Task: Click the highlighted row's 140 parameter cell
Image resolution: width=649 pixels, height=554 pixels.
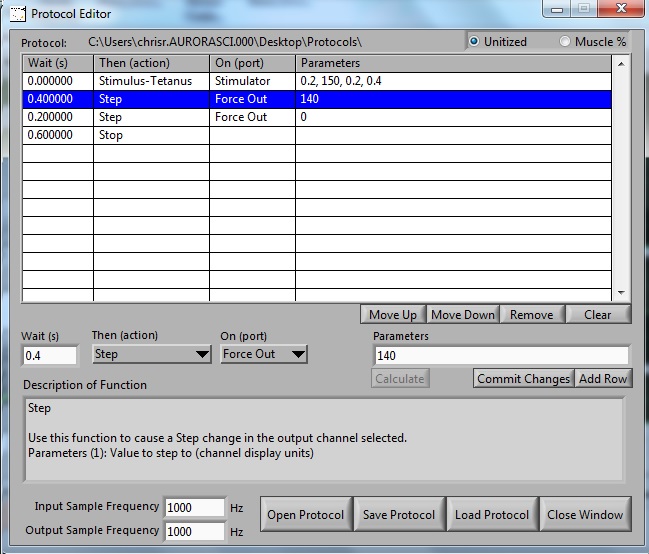Action: click(x=453, y=99)
